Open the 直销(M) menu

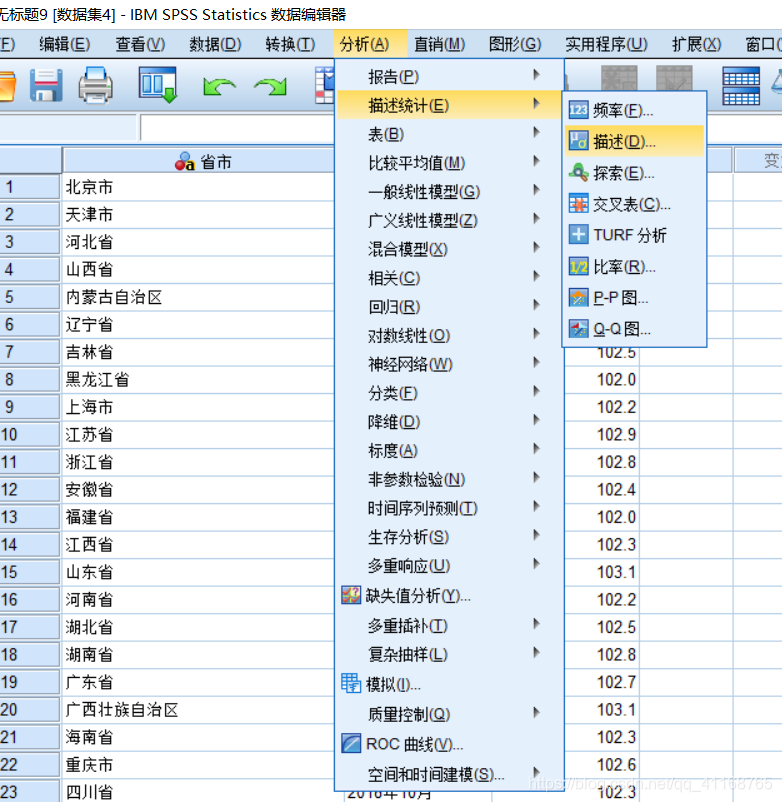(x=439, y=44)
